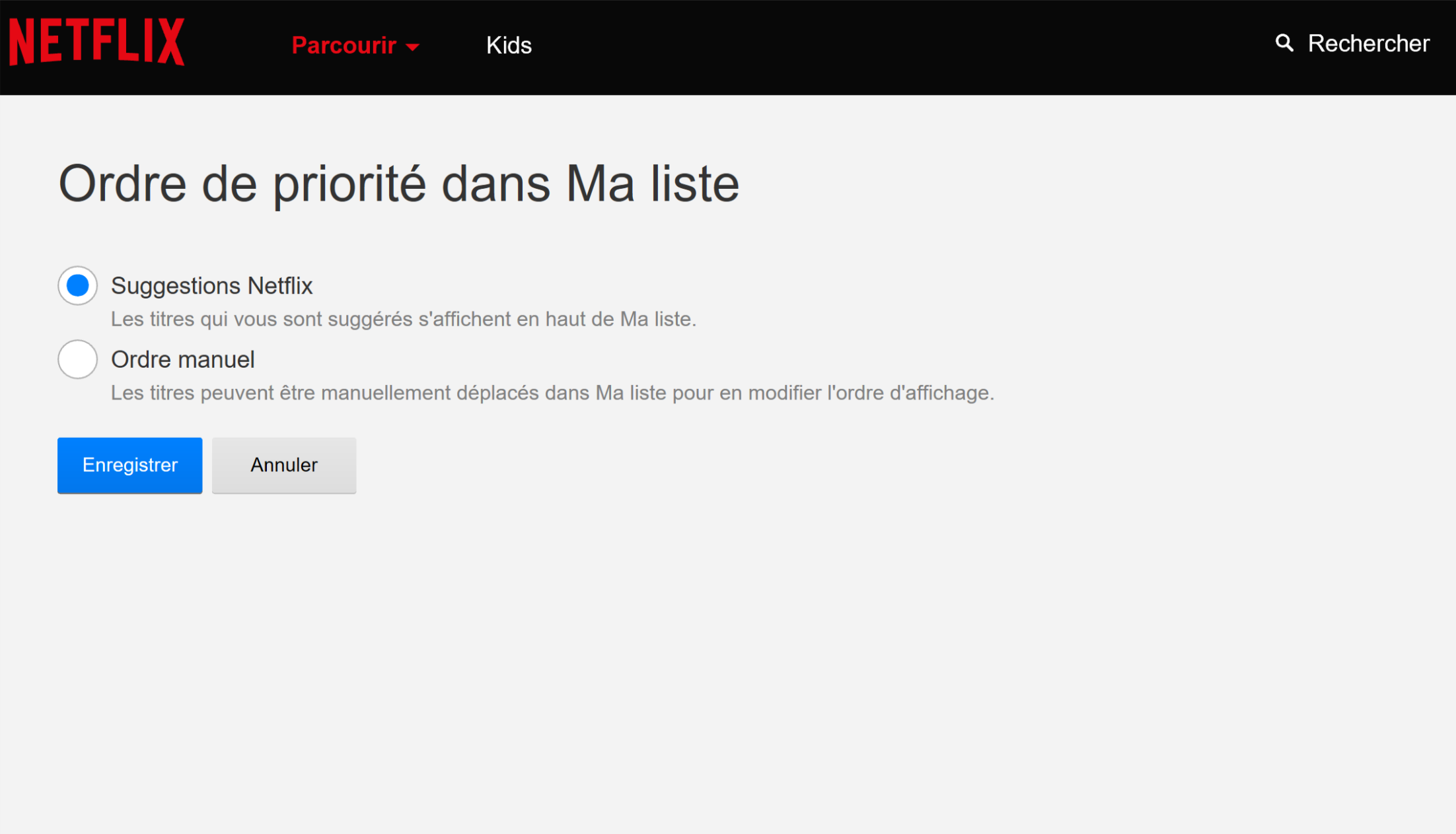This screenshot has height=834, width=1456.
Task: Save the list order with Enregistrer
Action: pyautogui.click(x=130, y=466)
